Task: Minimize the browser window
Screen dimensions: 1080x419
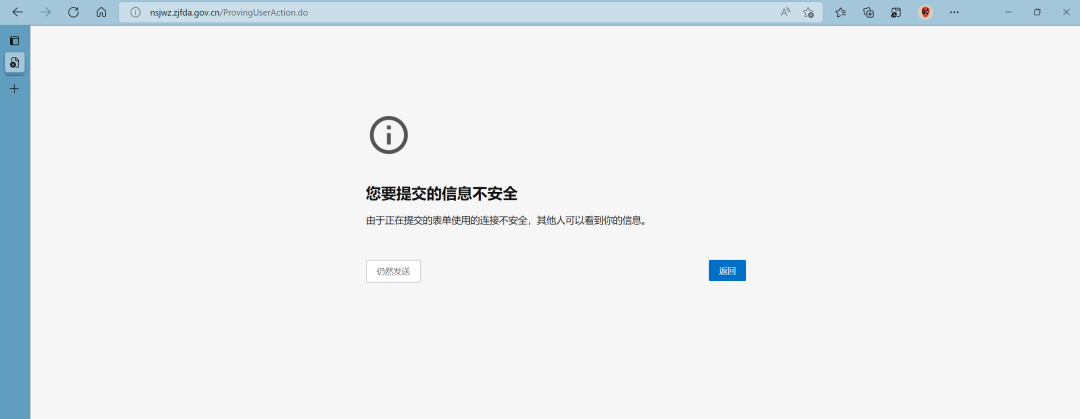Action: [1007, 12]
